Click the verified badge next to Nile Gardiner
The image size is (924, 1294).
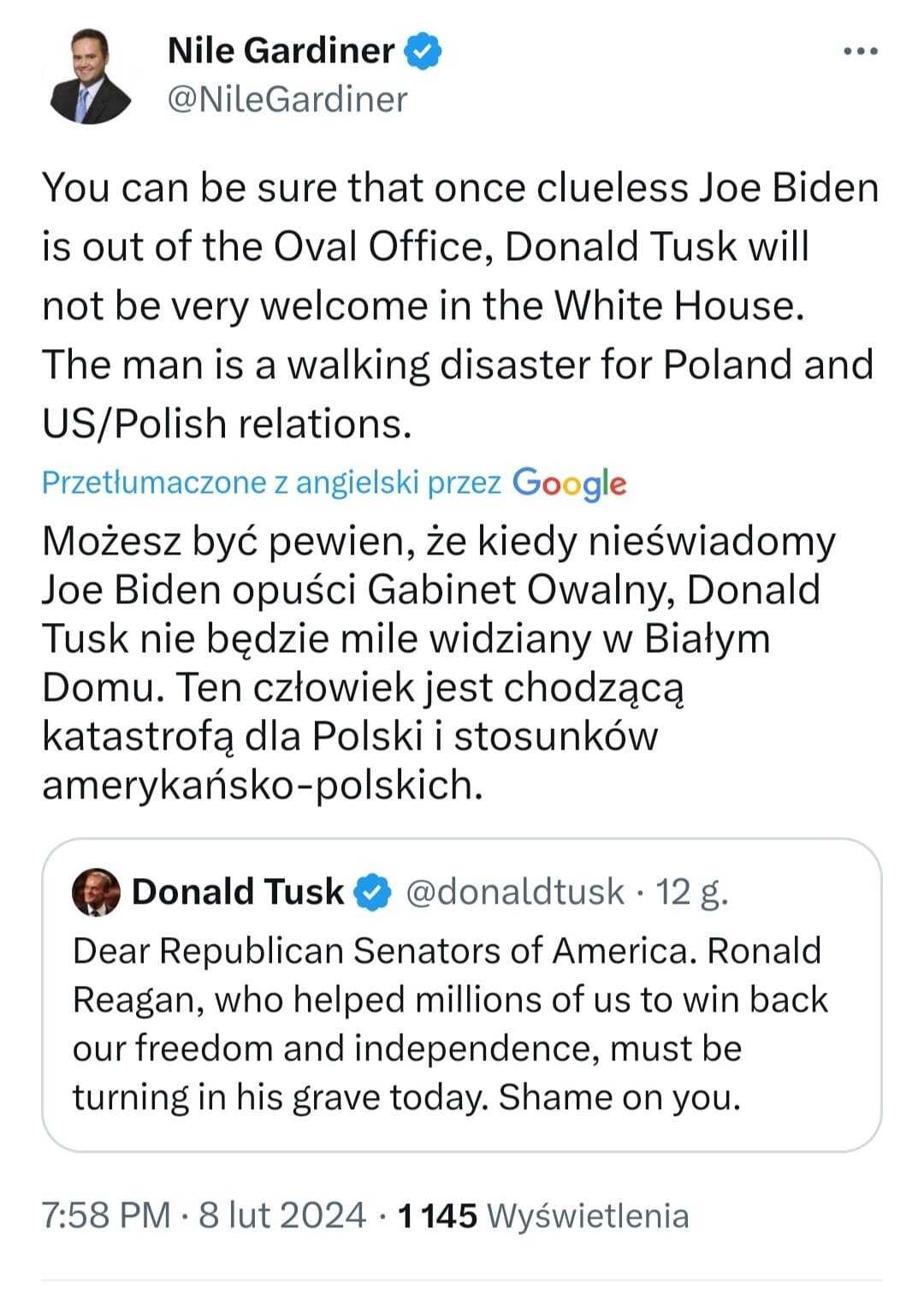tap(423, 52)
